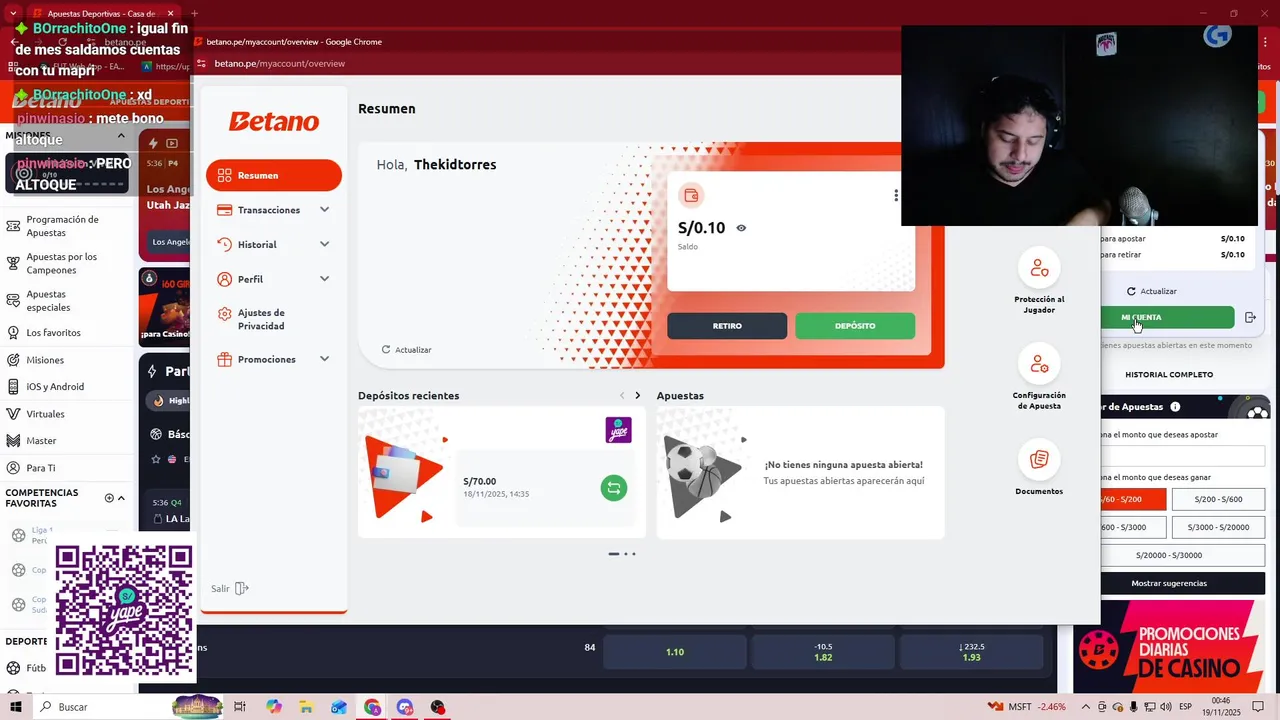Click logout icon beside MI CUENTA
The width and height of the screenshot is (1280, 720).
[1250, 317]
